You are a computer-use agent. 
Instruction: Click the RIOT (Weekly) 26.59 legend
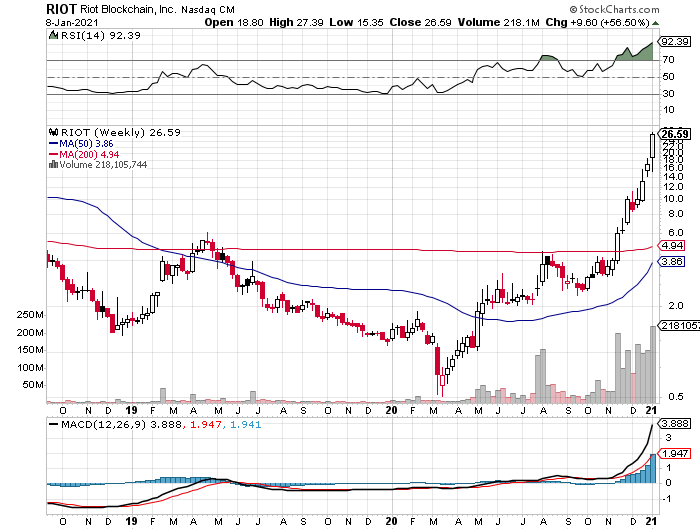121,132
